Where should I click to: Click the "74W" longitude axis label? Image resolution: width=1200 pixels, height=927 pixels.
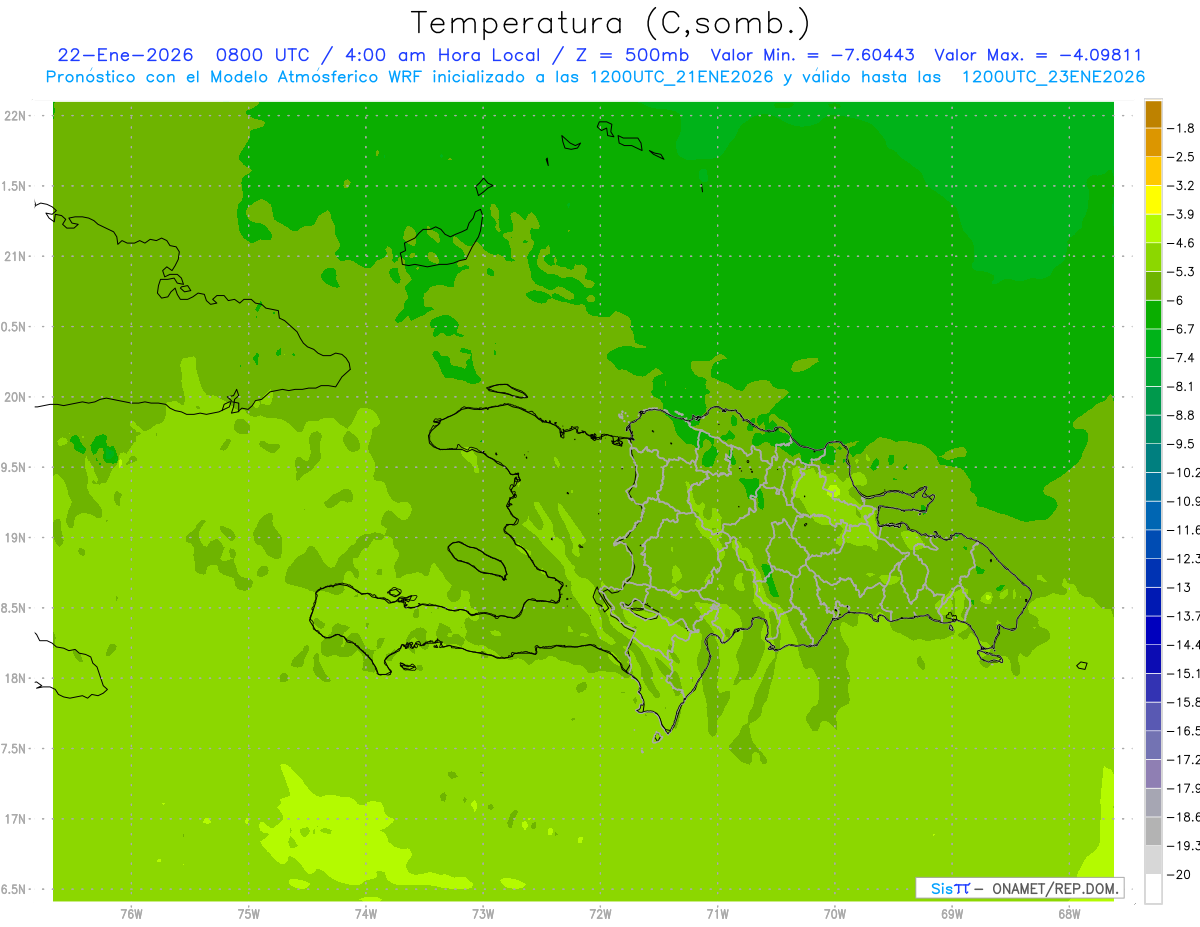366,913
